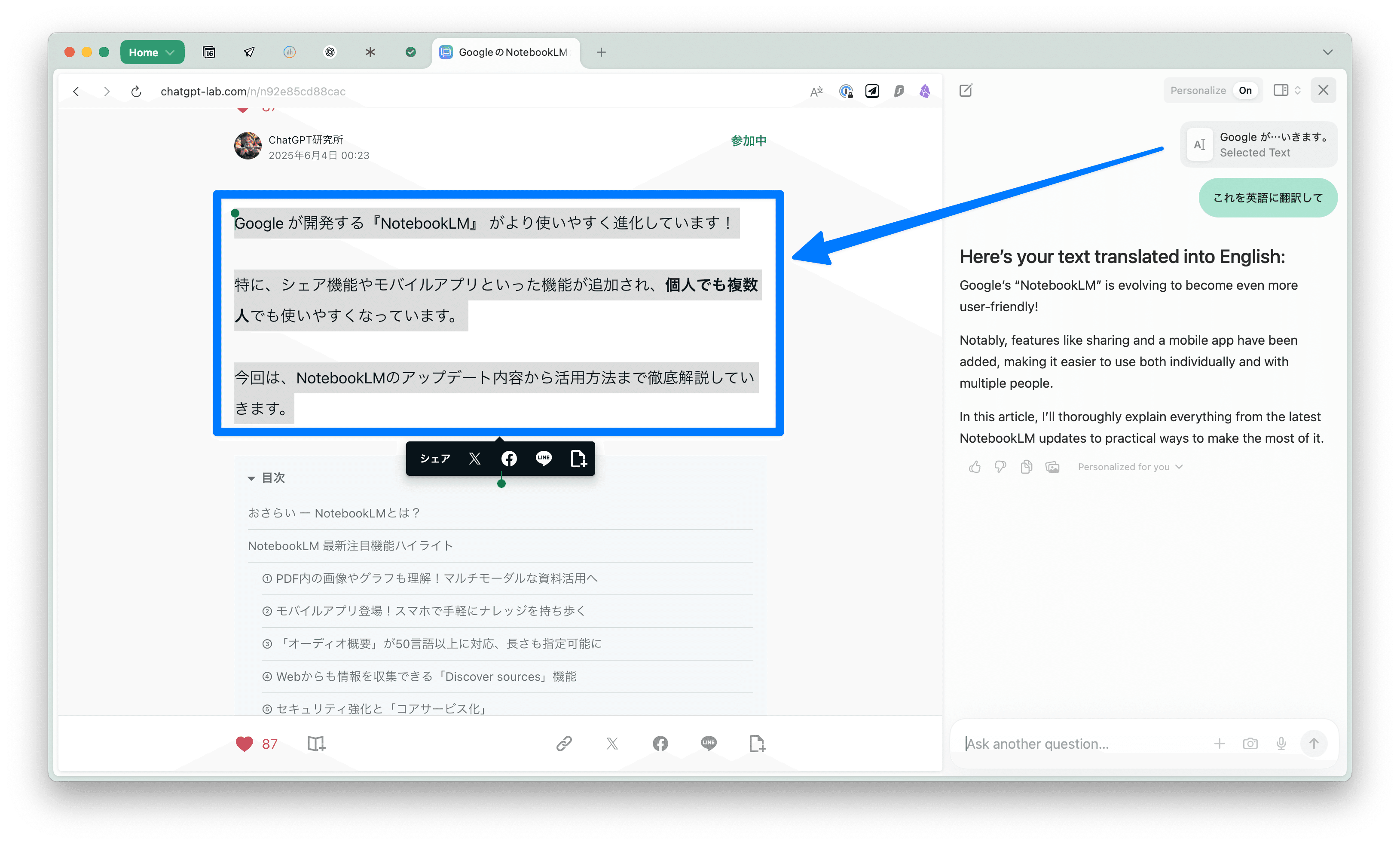
Task: Click the thumbs up icon on response
Action: (975, 466)
